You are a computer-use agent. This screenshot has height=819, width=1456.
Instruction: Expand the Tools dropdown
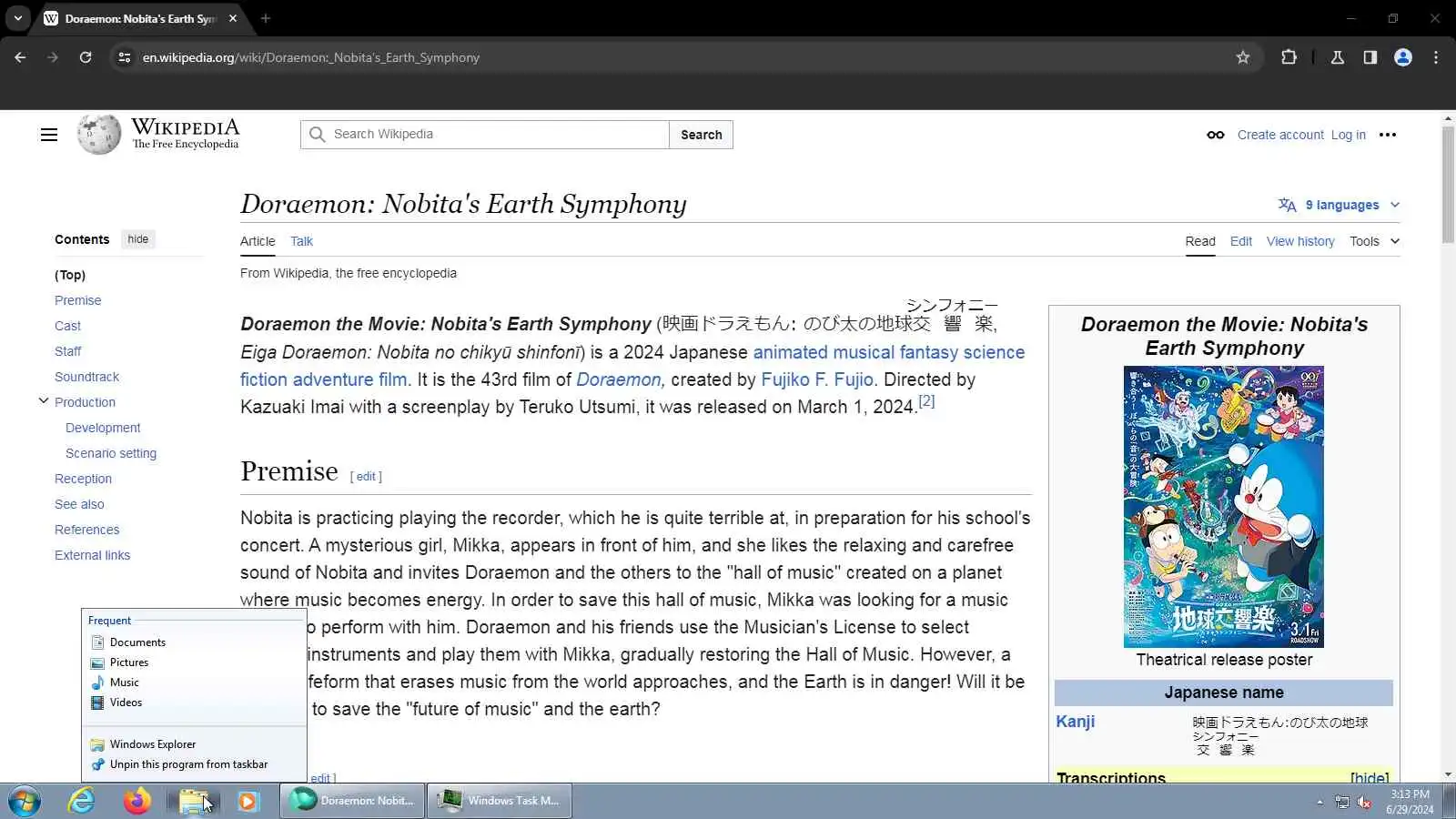[x=1374, y=241]
